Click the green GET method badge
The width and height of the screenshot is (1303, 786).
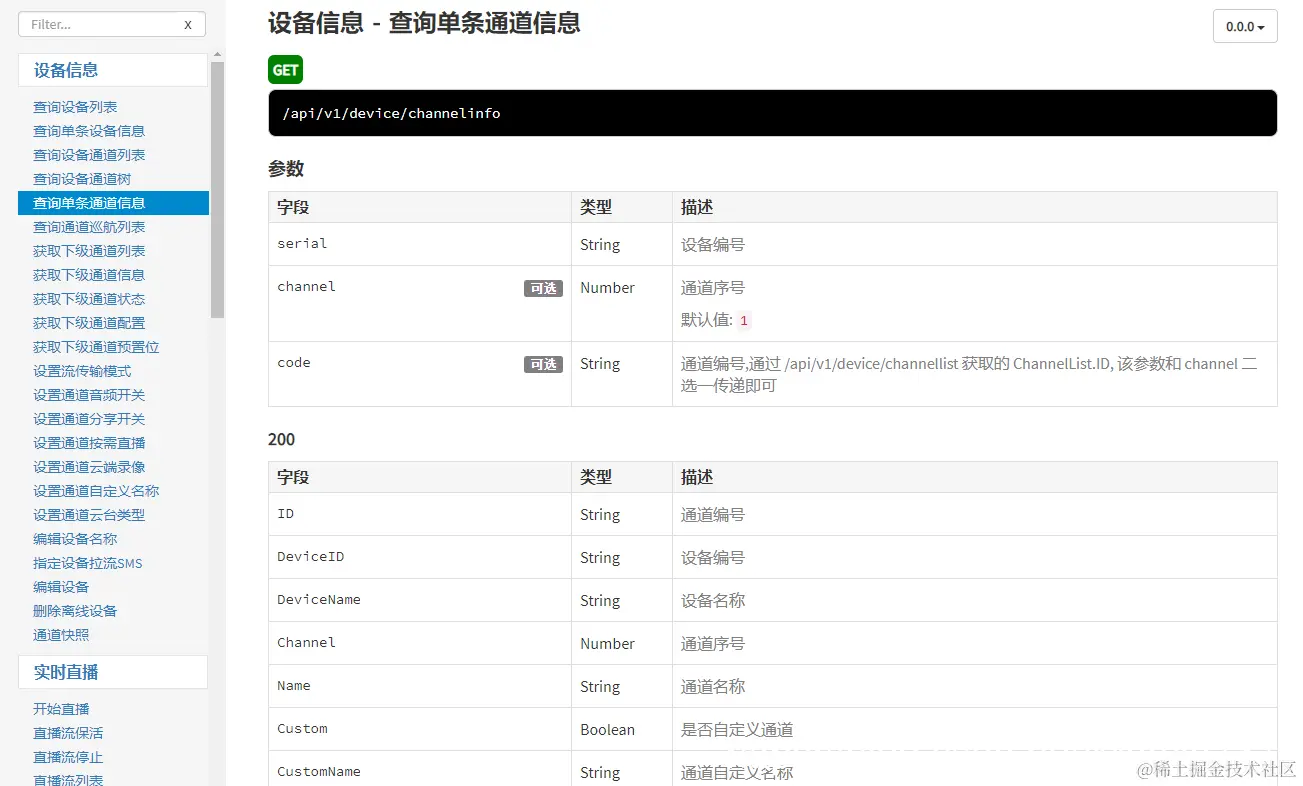[x=285, y=70]
